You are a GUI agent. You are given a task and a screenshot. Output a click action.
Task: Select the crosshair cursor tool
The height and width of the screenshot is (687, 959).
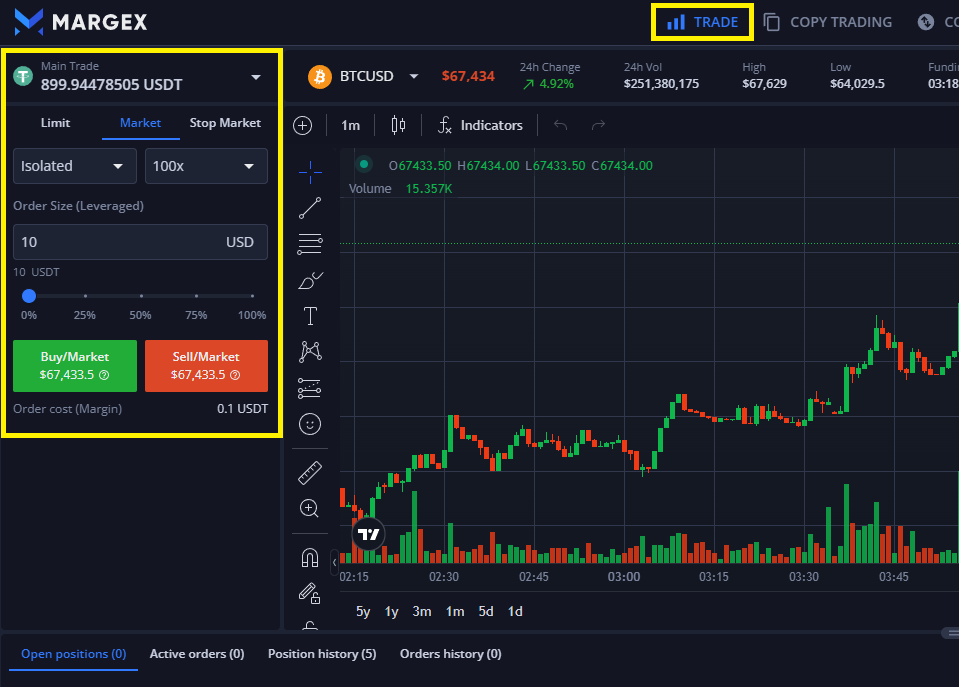[x=309, y=172]
